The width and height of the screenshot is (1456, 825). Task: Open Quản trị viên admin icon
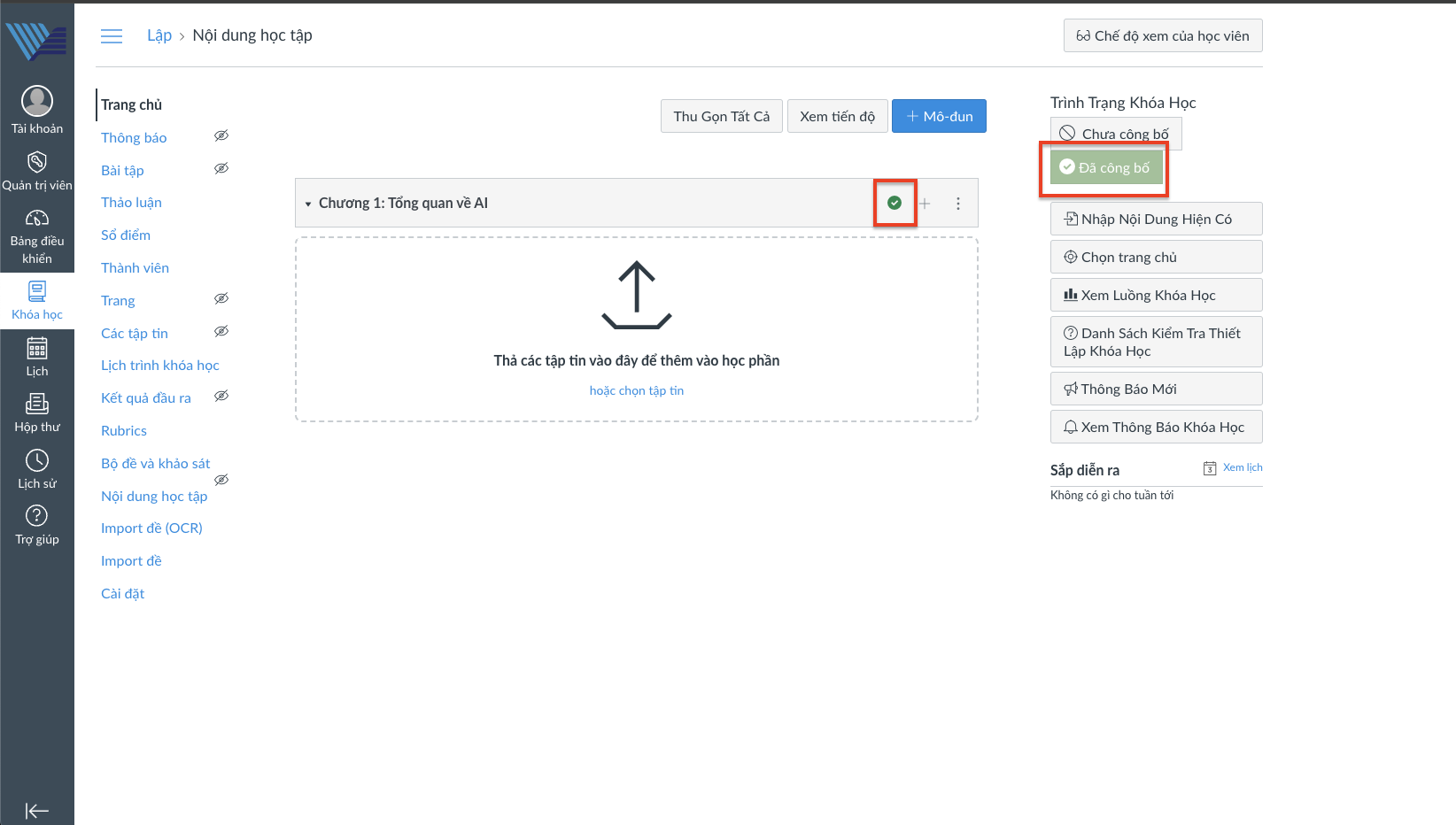(37, 163)
